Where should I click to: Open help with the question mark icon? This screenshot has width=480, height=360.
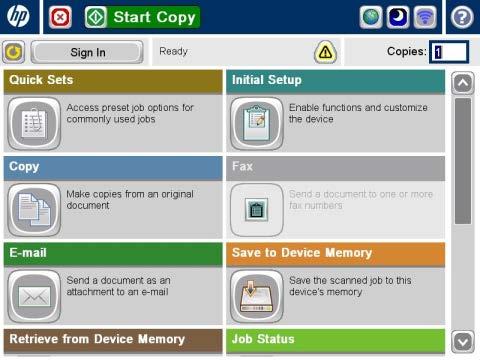[462, 17]
